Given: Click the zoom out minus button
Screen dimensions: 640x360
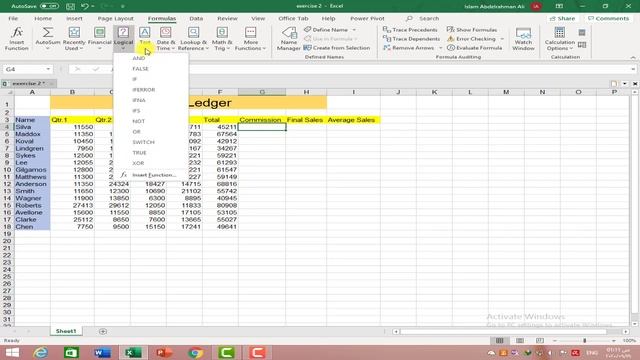Looking at the screenshot, I should tap(554, 340).
